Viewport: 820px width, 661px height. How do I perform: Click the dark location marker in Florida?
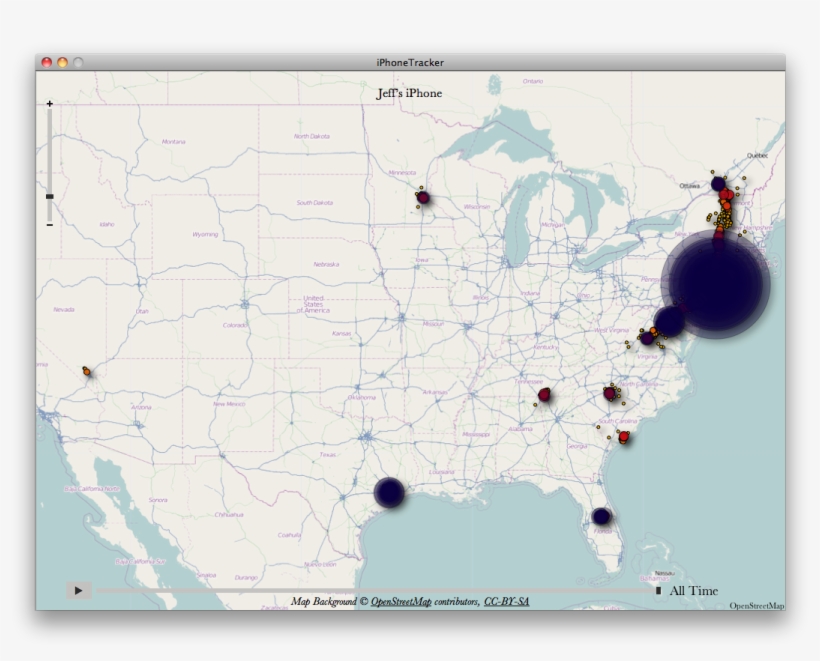tap(601, 516)
